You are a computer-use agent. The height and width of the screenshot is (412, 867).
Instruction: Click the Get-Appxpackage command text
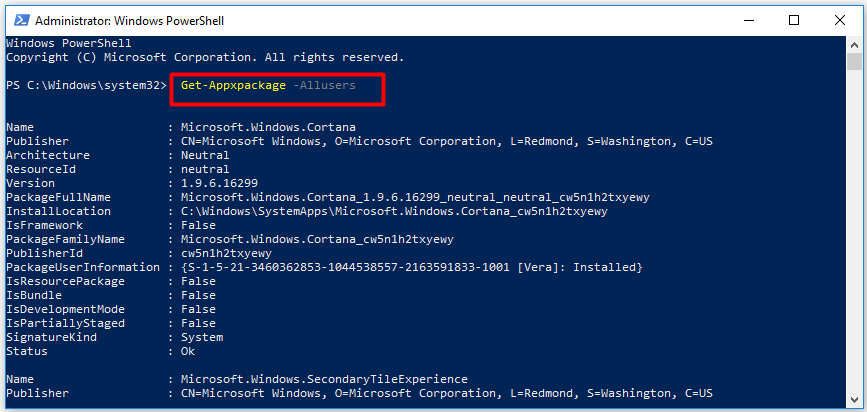(x=235, y=85)
